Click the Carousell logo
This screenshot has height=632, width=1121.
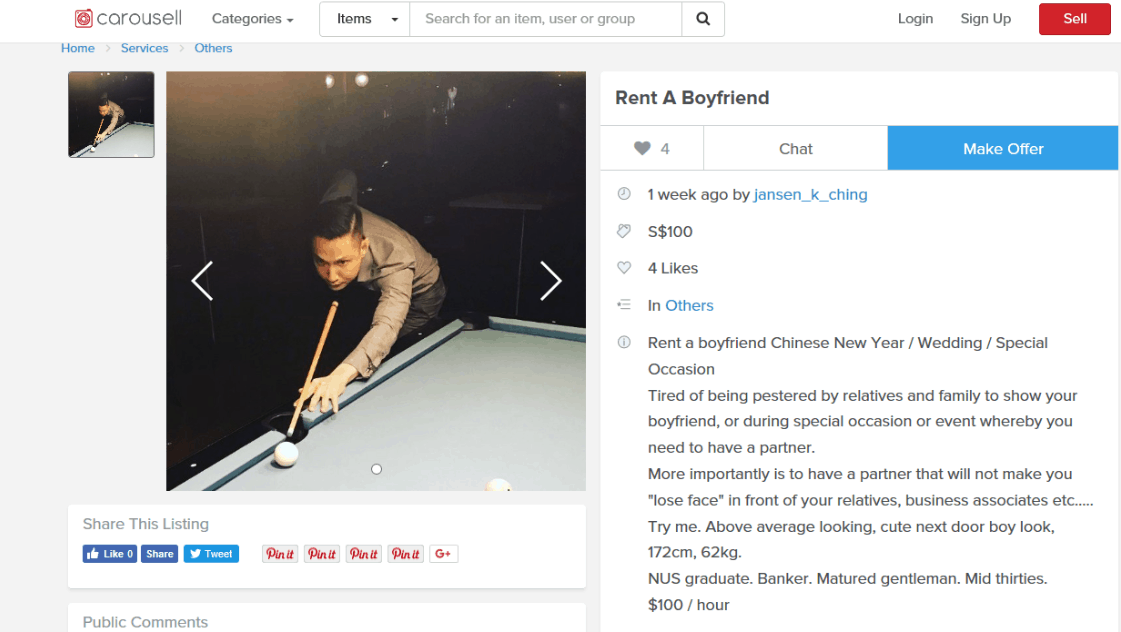(x=128, y=19)
